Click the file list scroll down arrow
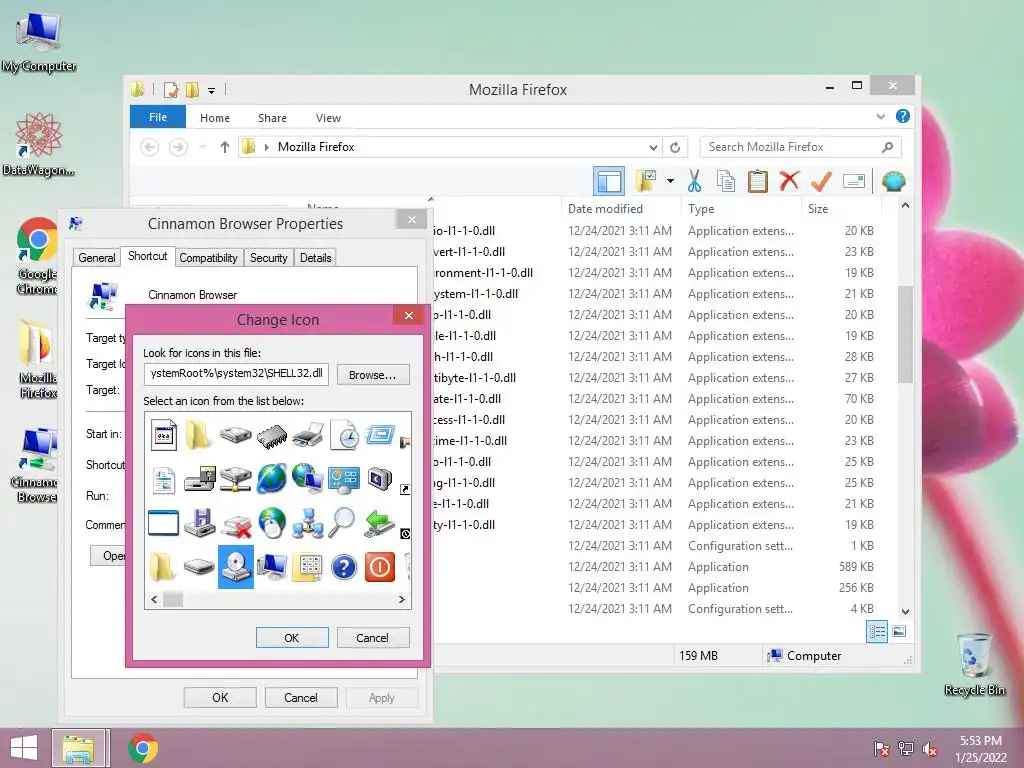 click(905, 612)
